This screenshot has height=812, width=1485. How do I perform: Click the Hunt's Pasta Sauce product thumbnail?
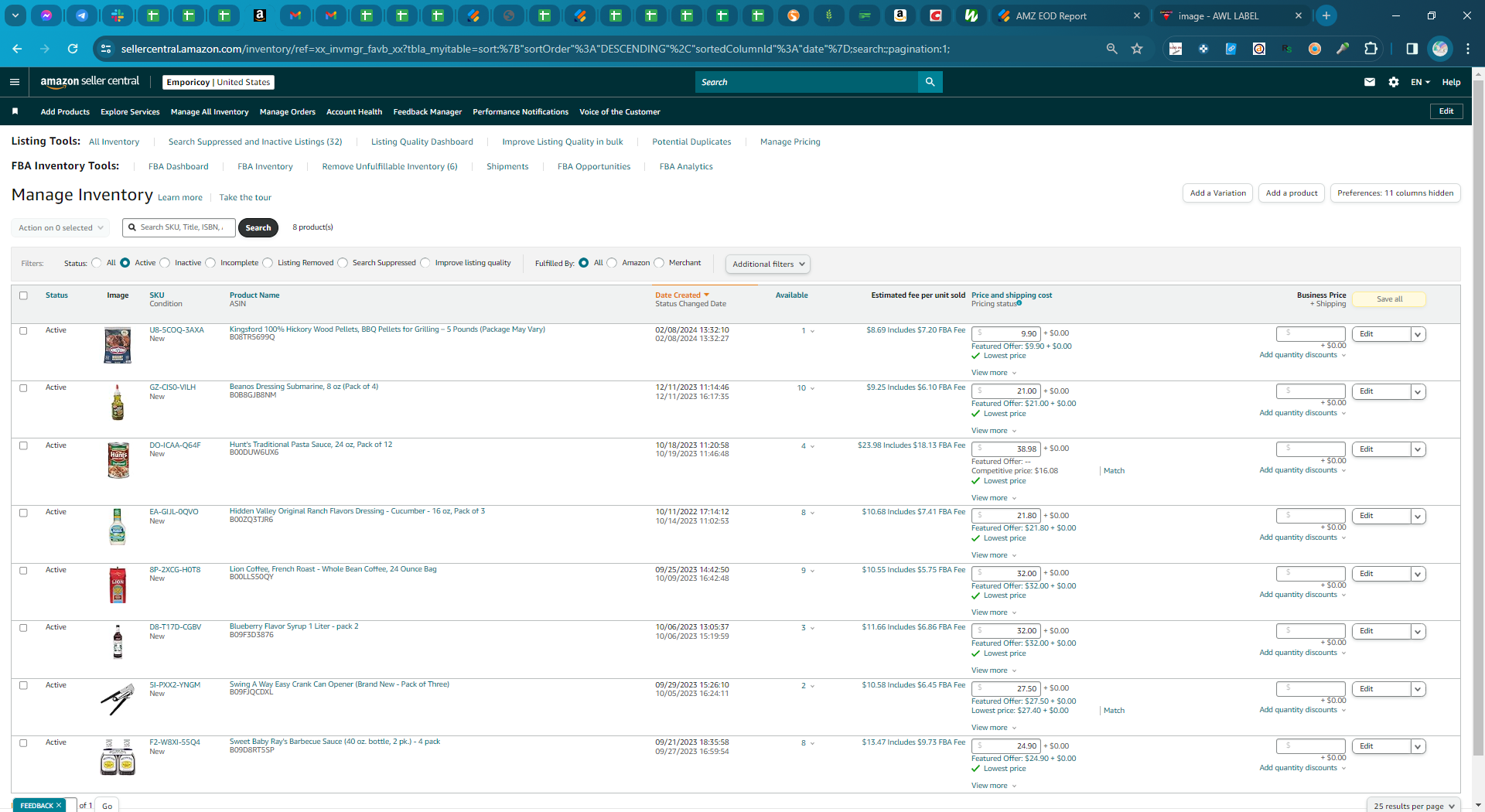(118, 460)
